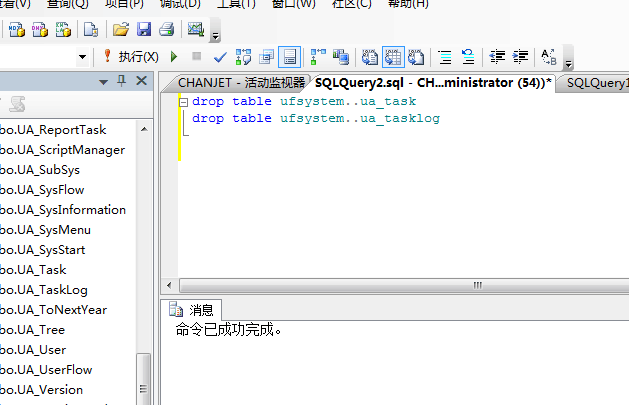This screenshot has width=629, height=405.
Task: Open the Query Options dialog icon
Action: point(266,57)
